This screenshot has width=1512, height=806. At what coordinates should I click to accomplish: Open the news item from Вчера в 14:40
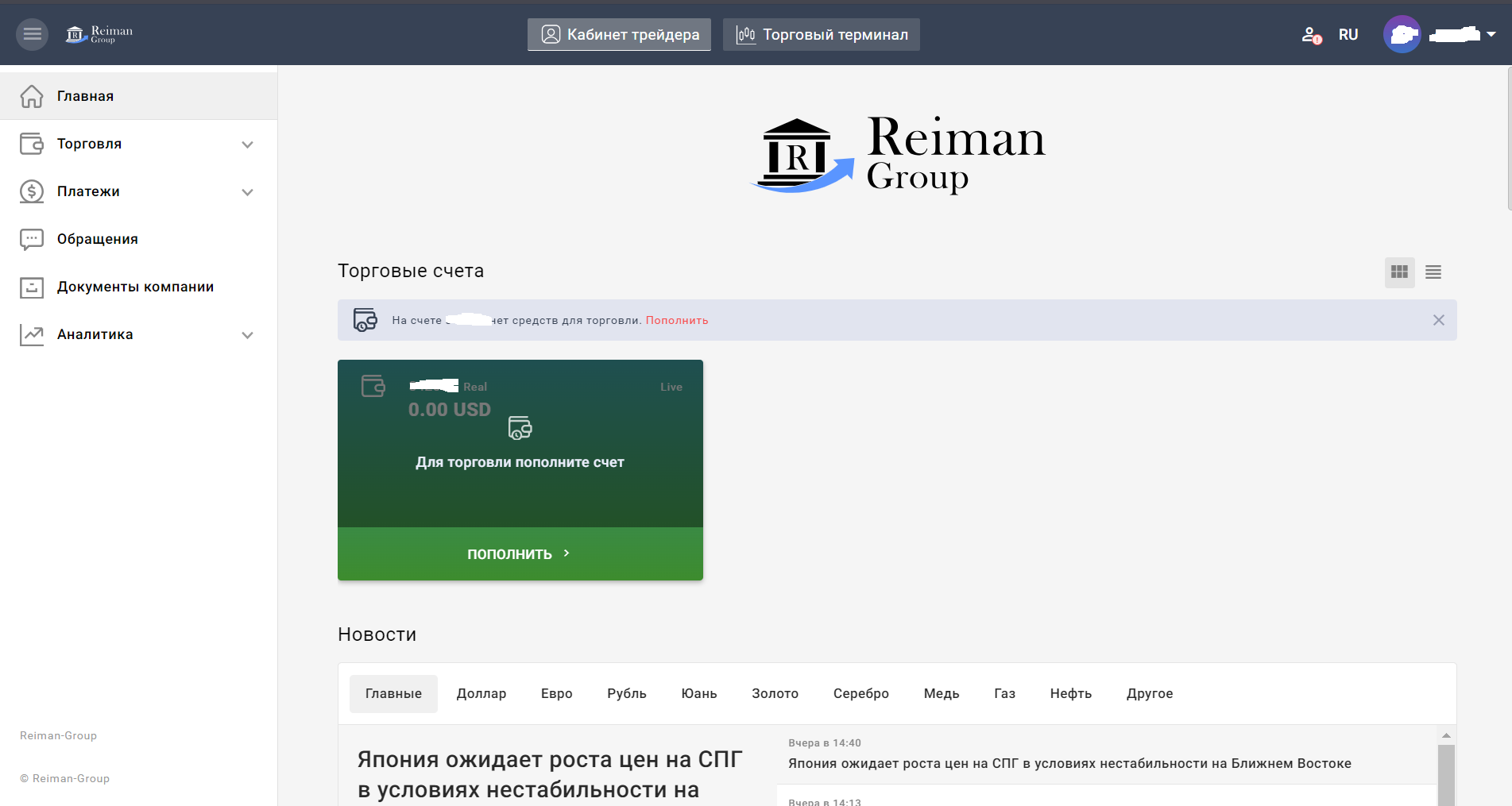[x=1107, y=754]
